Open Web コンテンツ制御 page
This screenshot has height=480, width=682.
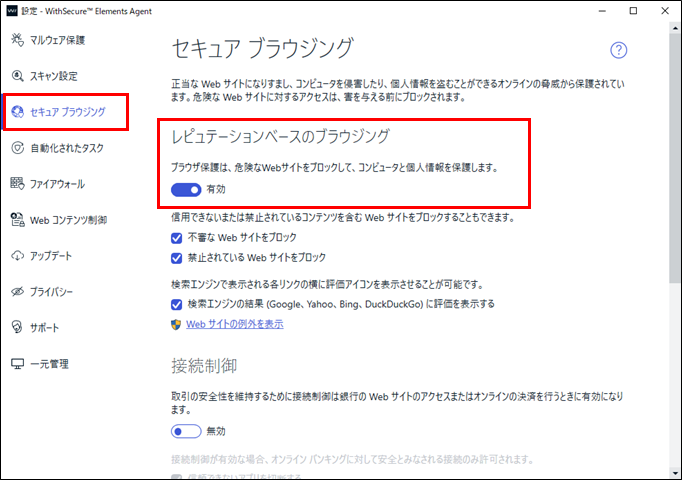(68, 220)
